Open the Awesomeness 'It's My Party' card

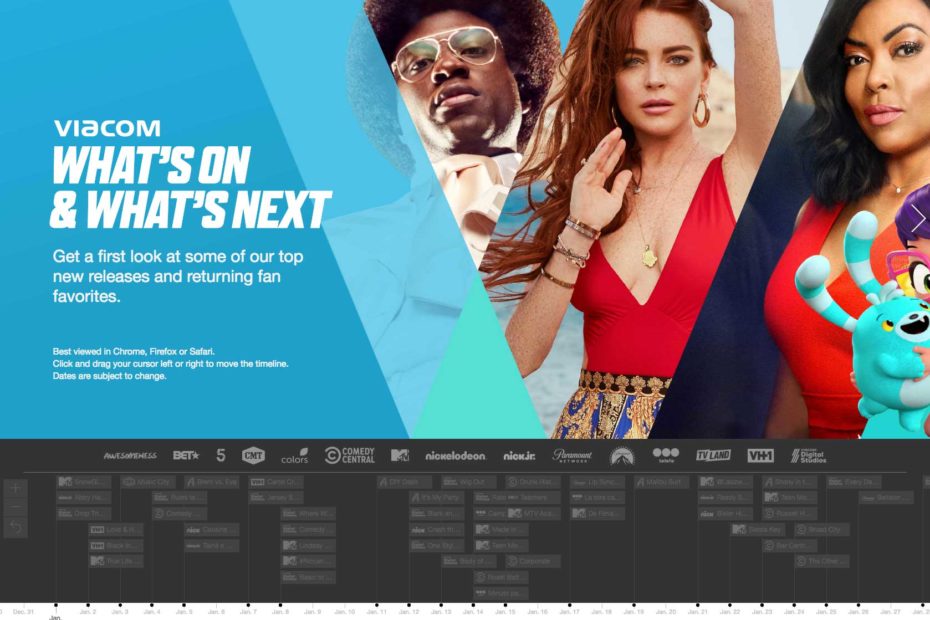(437, 497)
